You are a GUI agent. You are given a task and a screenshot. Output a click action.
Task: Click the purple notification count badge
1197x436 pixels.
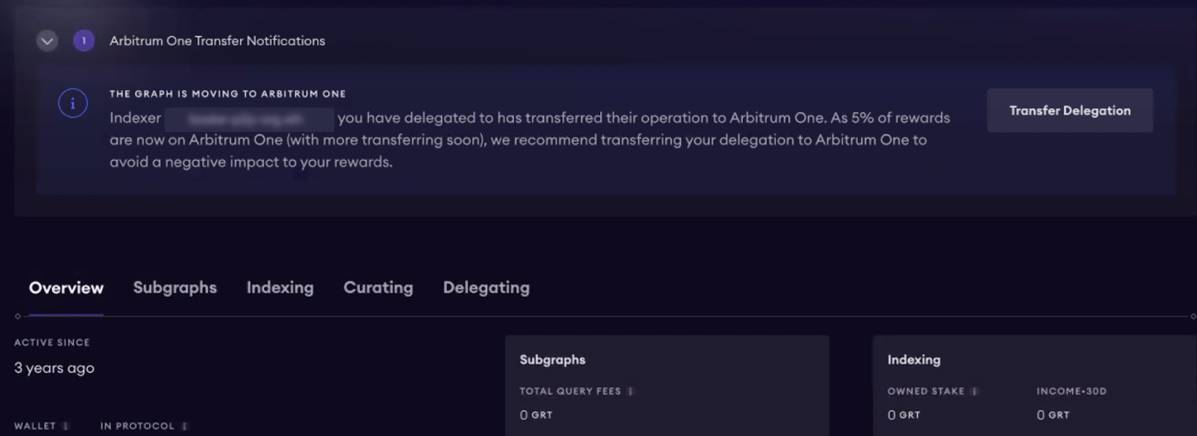pyautogui.click(x=84, y=41)
